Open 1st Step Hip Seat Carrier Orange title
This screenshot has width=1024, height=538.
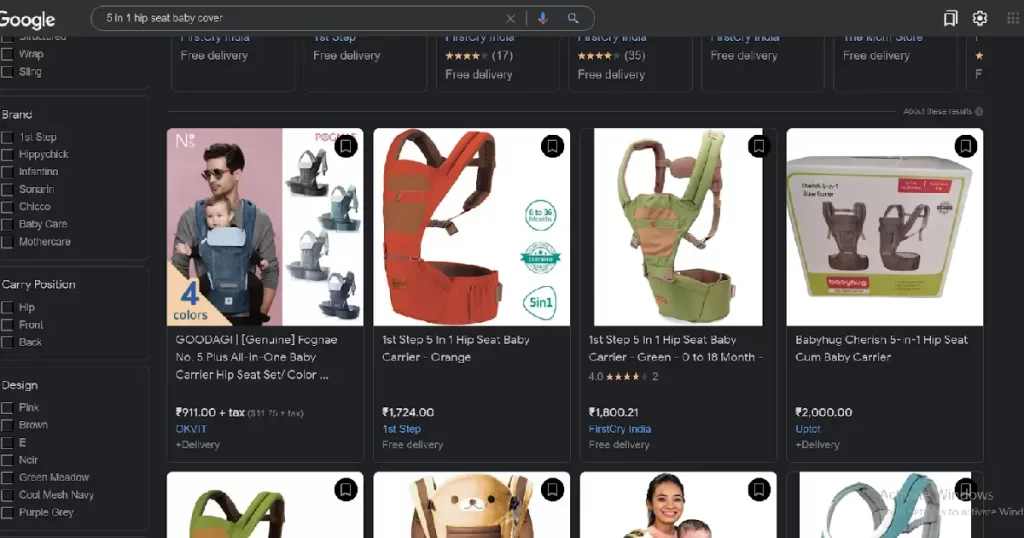tap(455, 349)
